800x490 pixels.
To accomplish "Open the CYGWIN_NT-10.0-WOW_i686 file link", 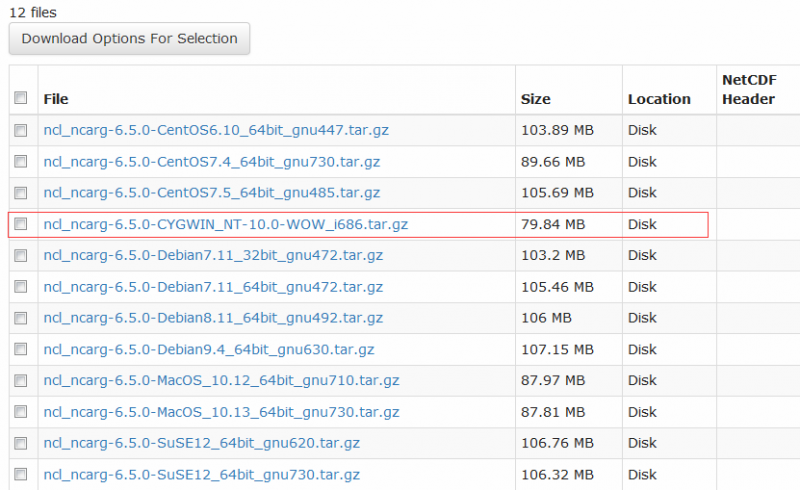I will pyautogui.click(x=225, y=224).
